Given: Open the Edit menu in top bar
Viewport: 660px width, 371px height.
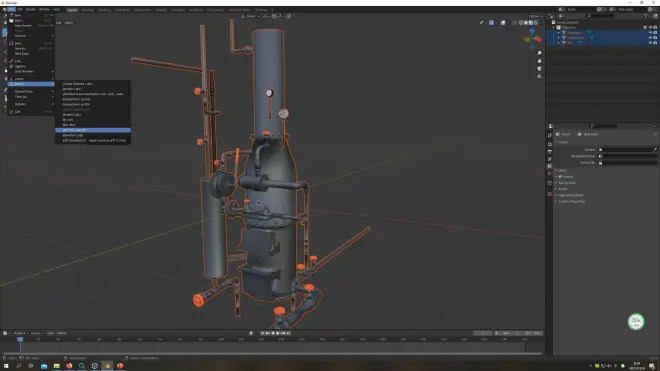Looking at the screenshot, I should tap(20, 9).
